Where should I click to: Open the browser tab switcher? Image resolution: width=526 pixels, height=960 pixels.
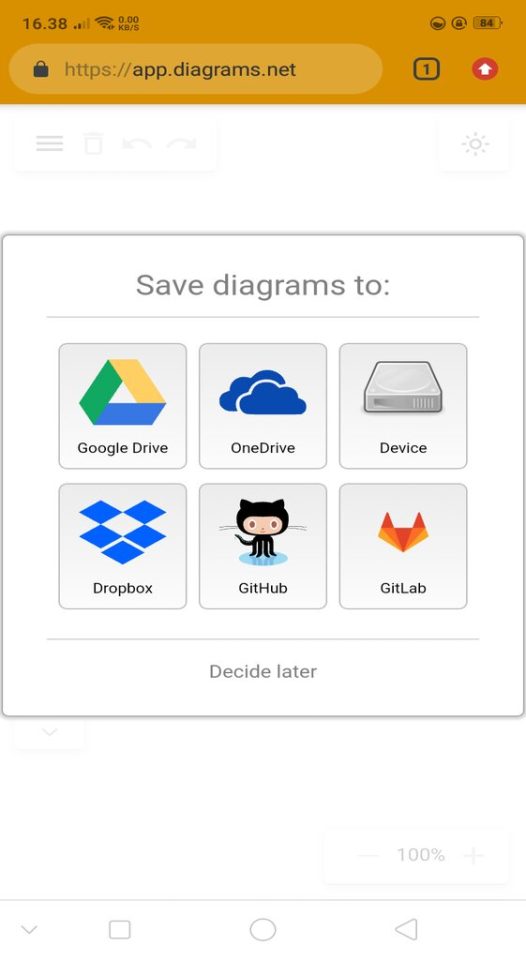pyautogui.click(x=426, y=69)
